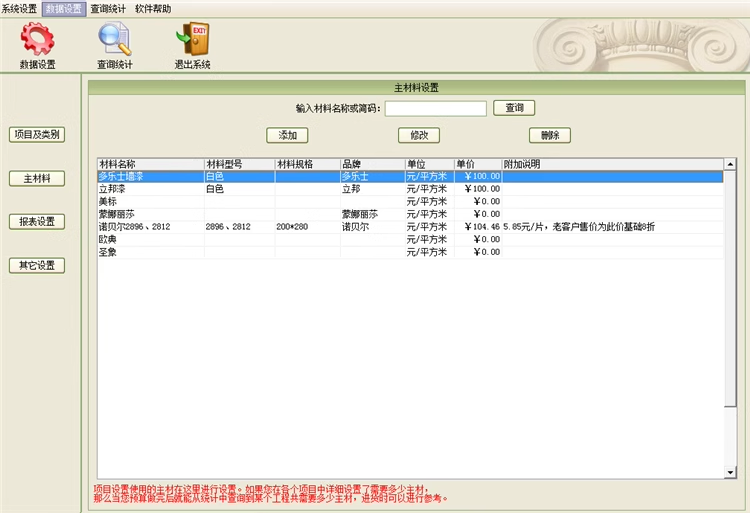750x513 pixels.
Task: Click the 诺贝尔 brand cell
Action: [x=373, y=227]
